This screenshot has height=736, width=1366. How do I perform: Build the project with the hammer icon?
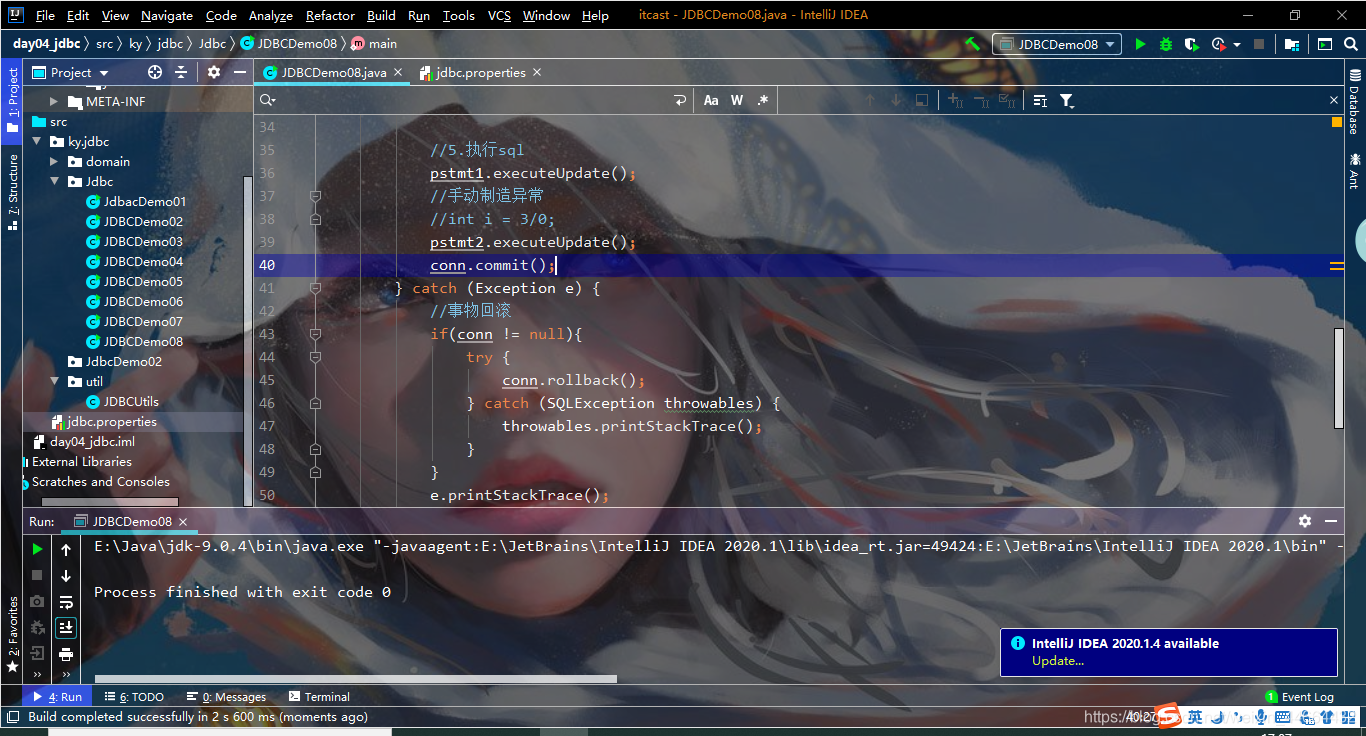tap(972, 44)
